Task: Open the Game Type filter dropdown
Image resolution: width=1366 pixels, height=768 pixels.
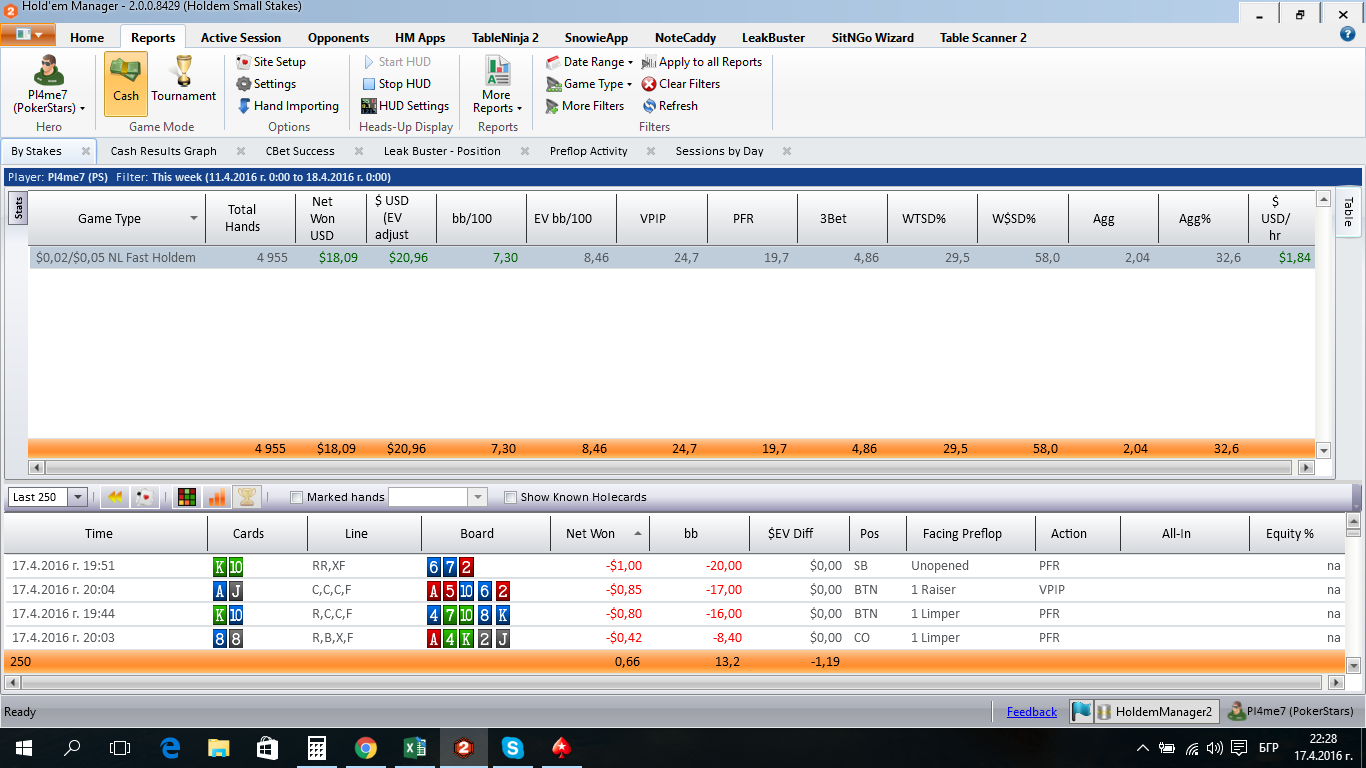Action: 590,84
